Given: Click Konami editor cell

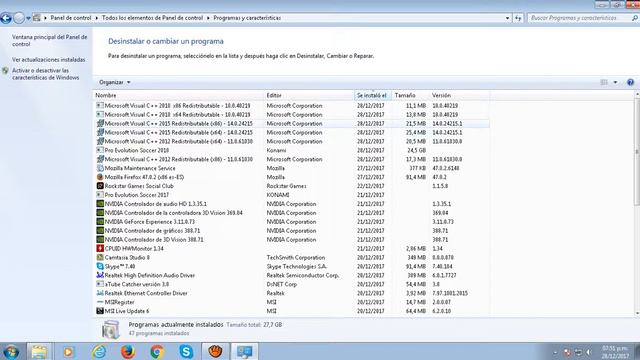Looking at the screenshot, I should click(276, 150).
